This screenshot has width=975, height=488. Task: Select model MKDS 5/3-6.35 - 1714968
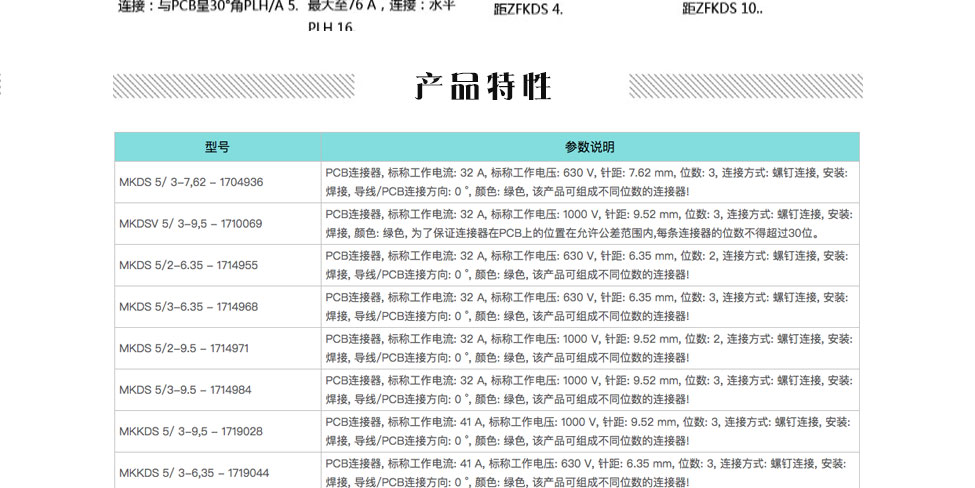tap(188, 307)
